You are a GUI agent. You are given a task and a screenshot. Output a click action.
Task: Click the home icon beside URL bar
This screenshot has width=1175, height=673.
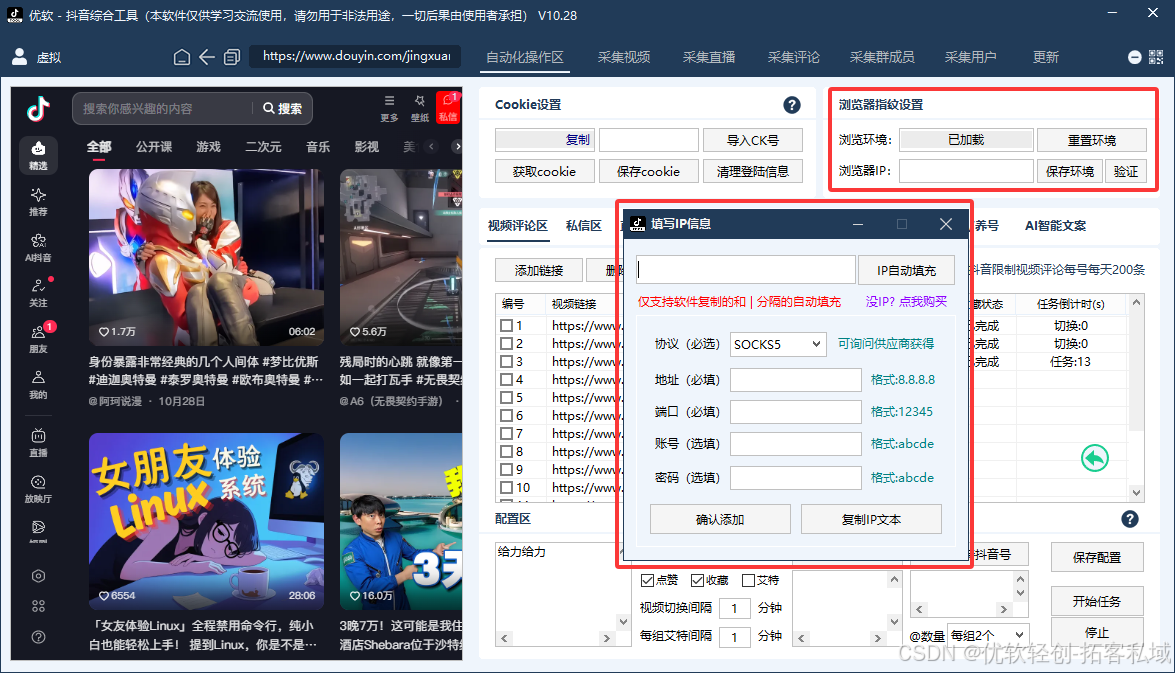pyautogui.click(x=181, y=57)
